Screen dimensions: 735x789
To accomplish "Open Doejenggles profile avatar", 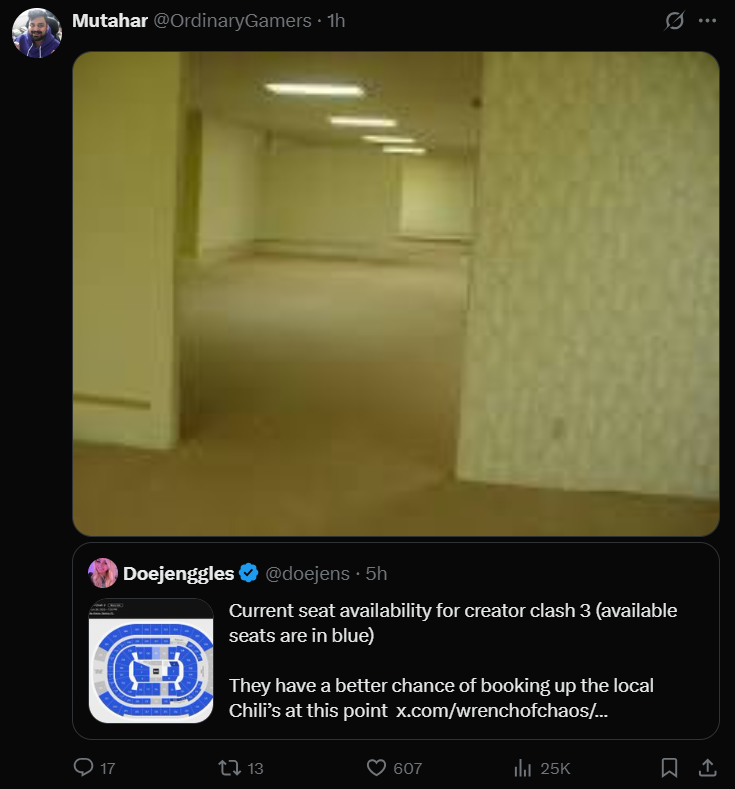I will pos(103,573).
